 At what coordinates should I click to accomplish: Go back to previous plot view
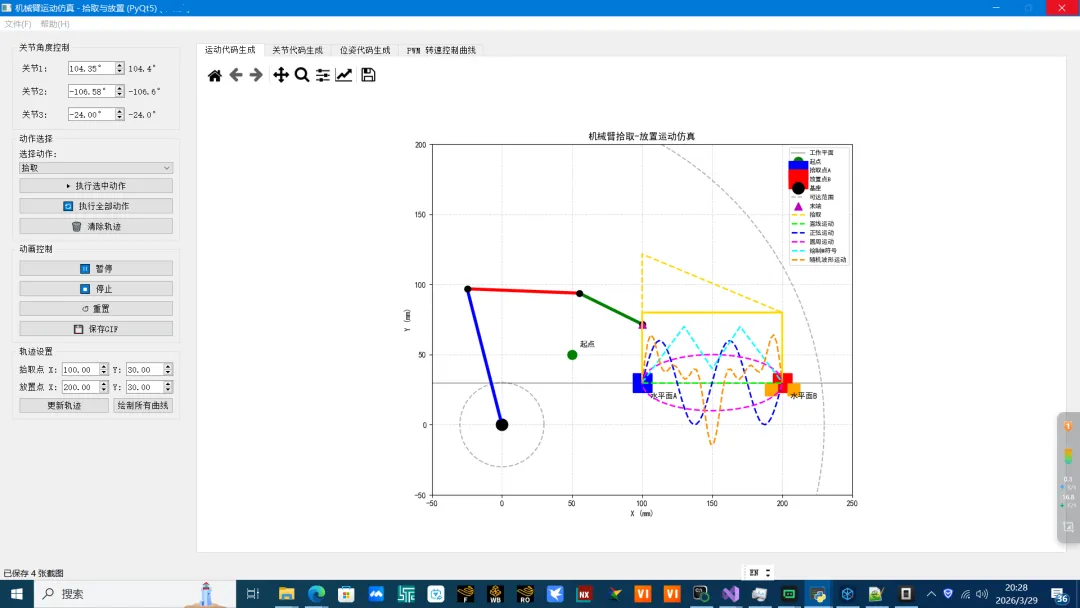tap(236, 75)
